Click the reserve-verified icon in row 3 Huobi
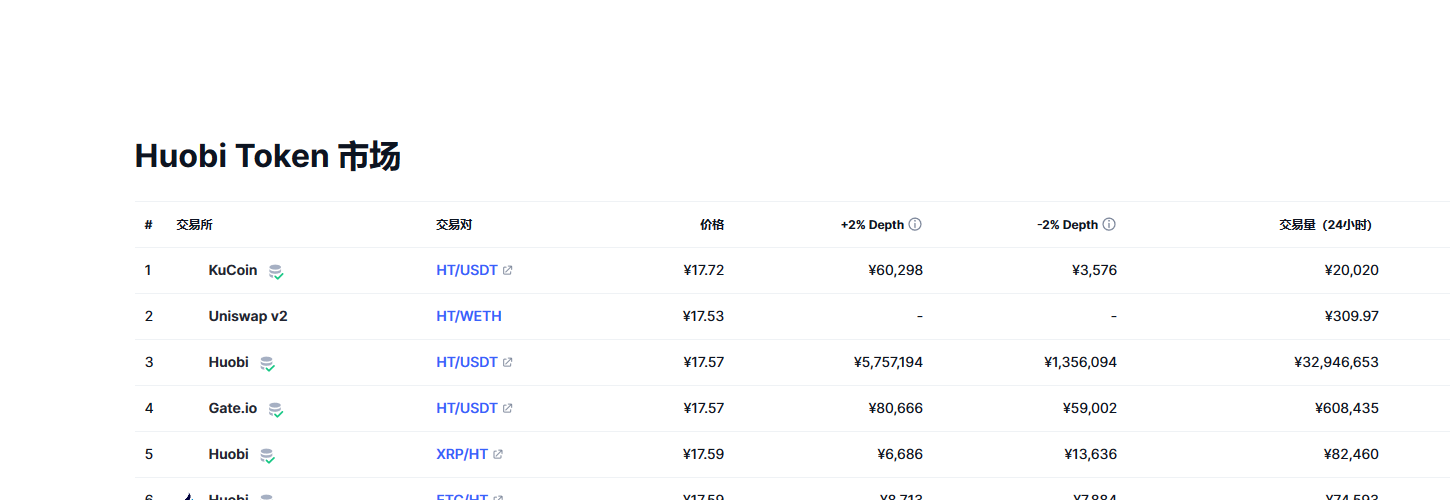Viewport: 1450px width, 500px height. coord(267,363)
